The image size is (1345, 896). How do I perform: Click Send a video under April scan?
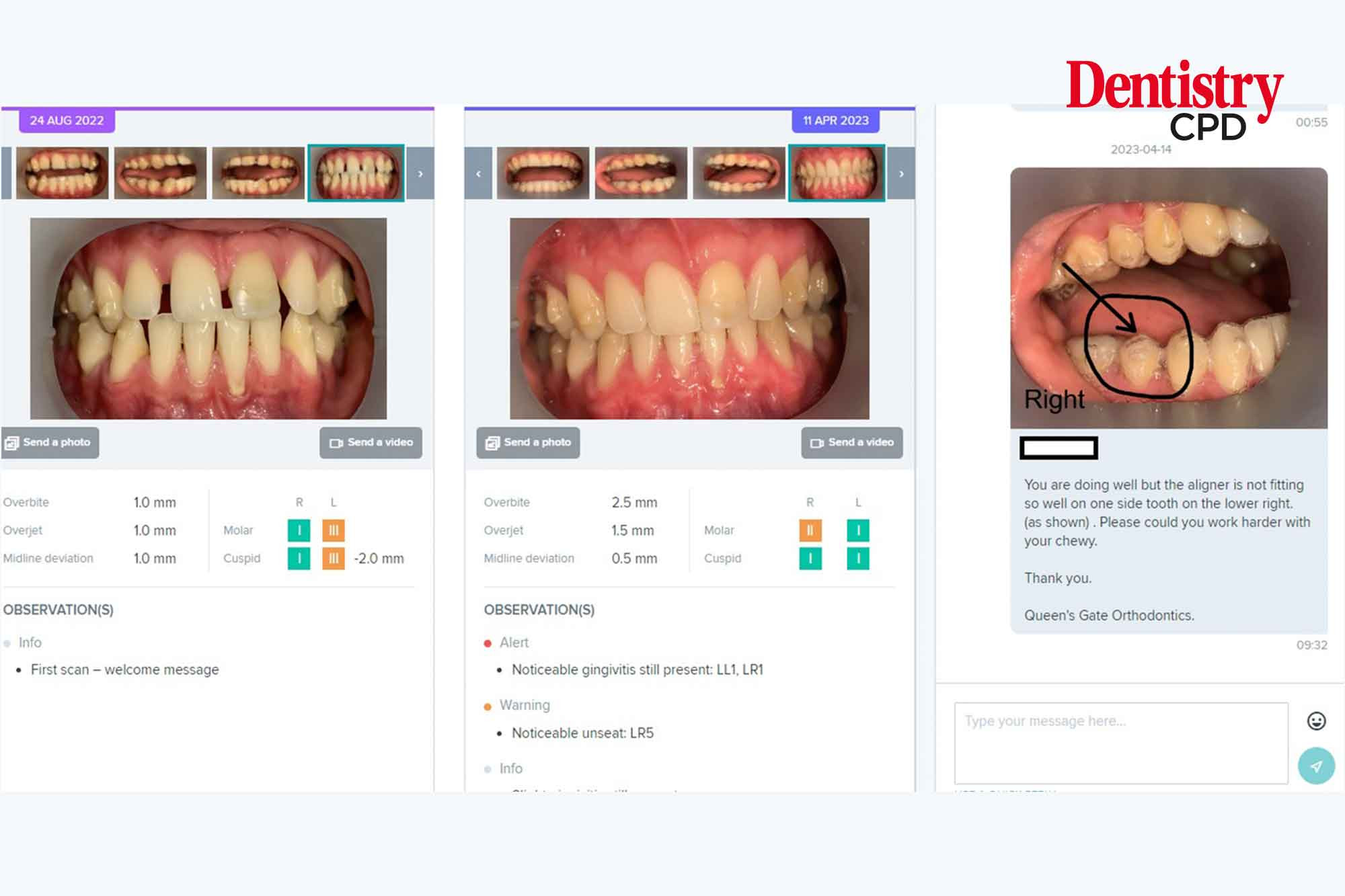[852, 442]
